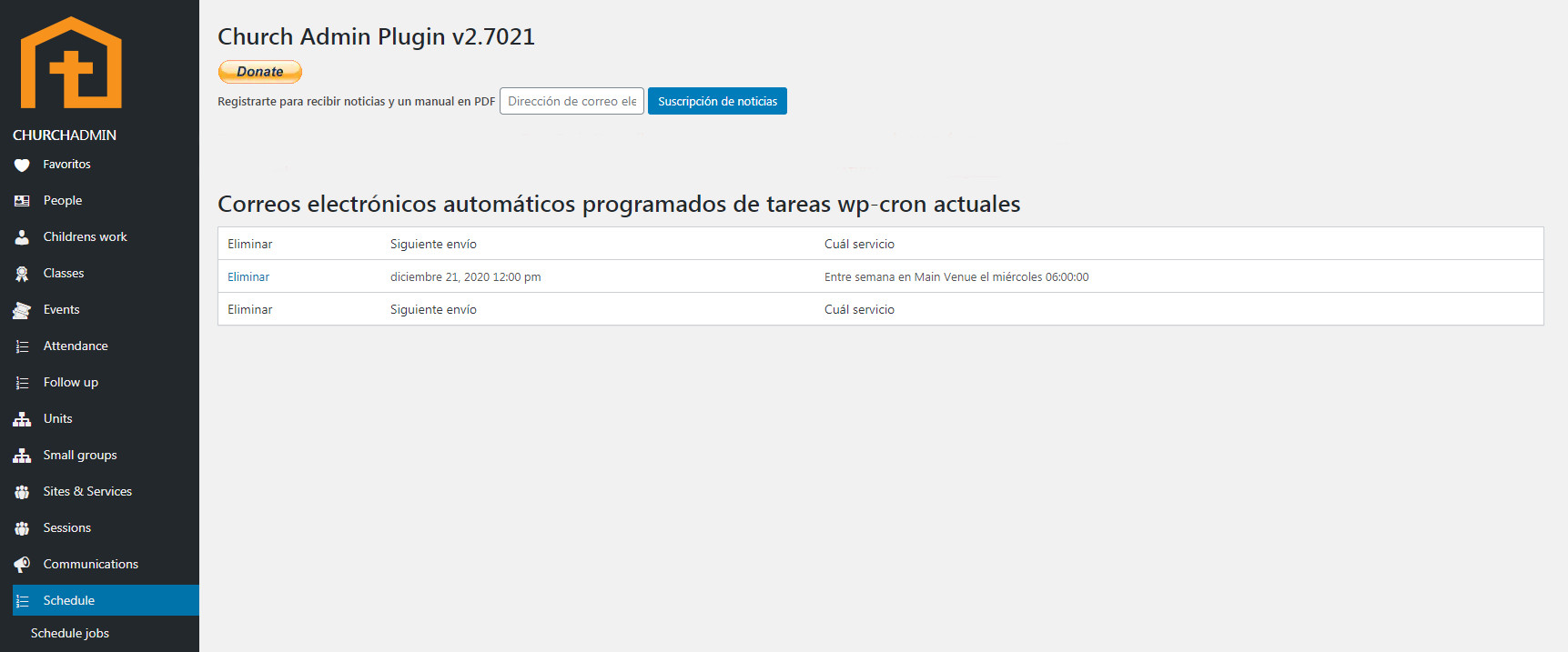1568x652 pixels.
Task: Open the Schedule jobs submenu entry
Action: pos(70,633)
